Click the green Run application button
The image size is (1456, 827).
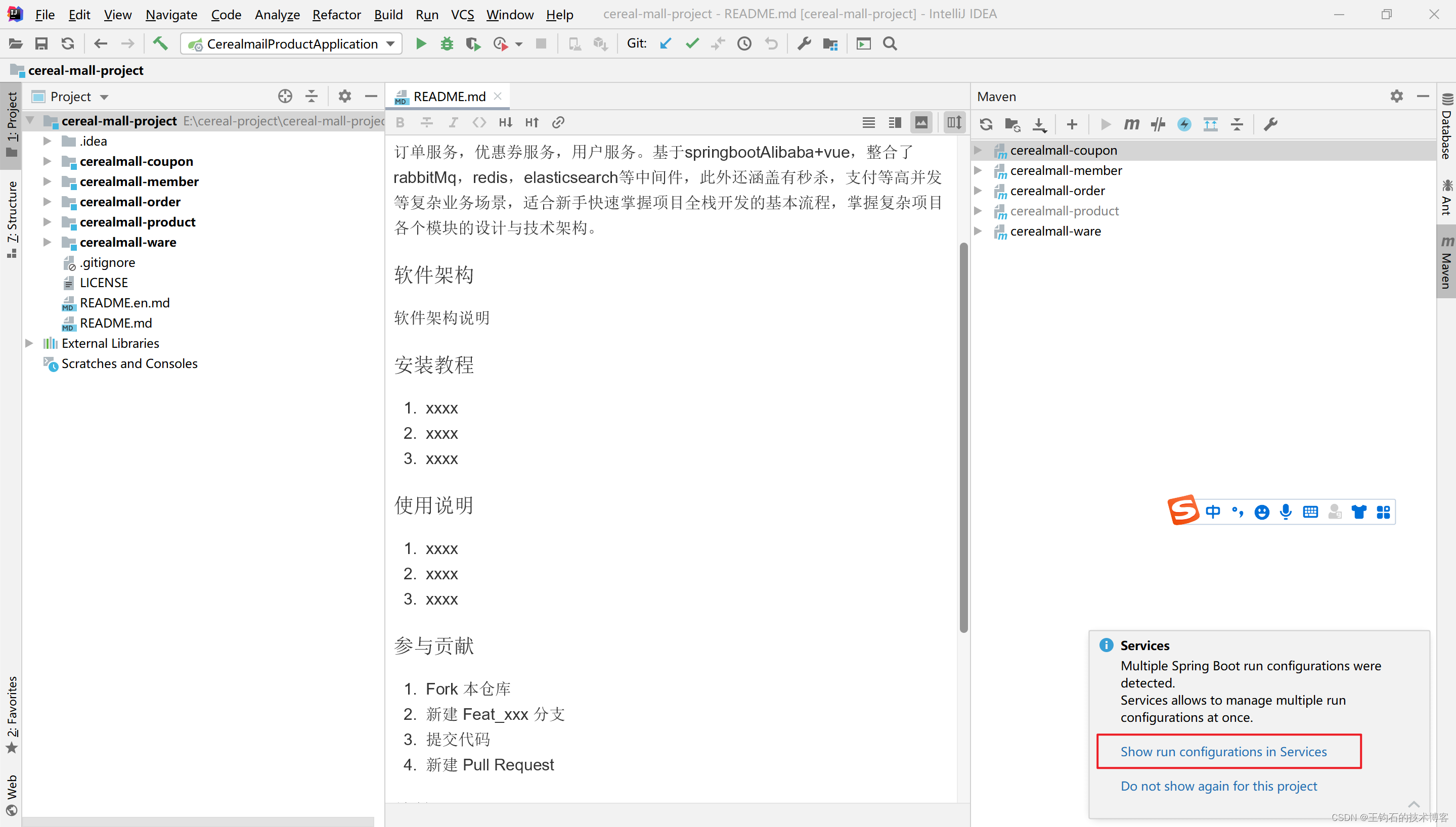point(420,44)
